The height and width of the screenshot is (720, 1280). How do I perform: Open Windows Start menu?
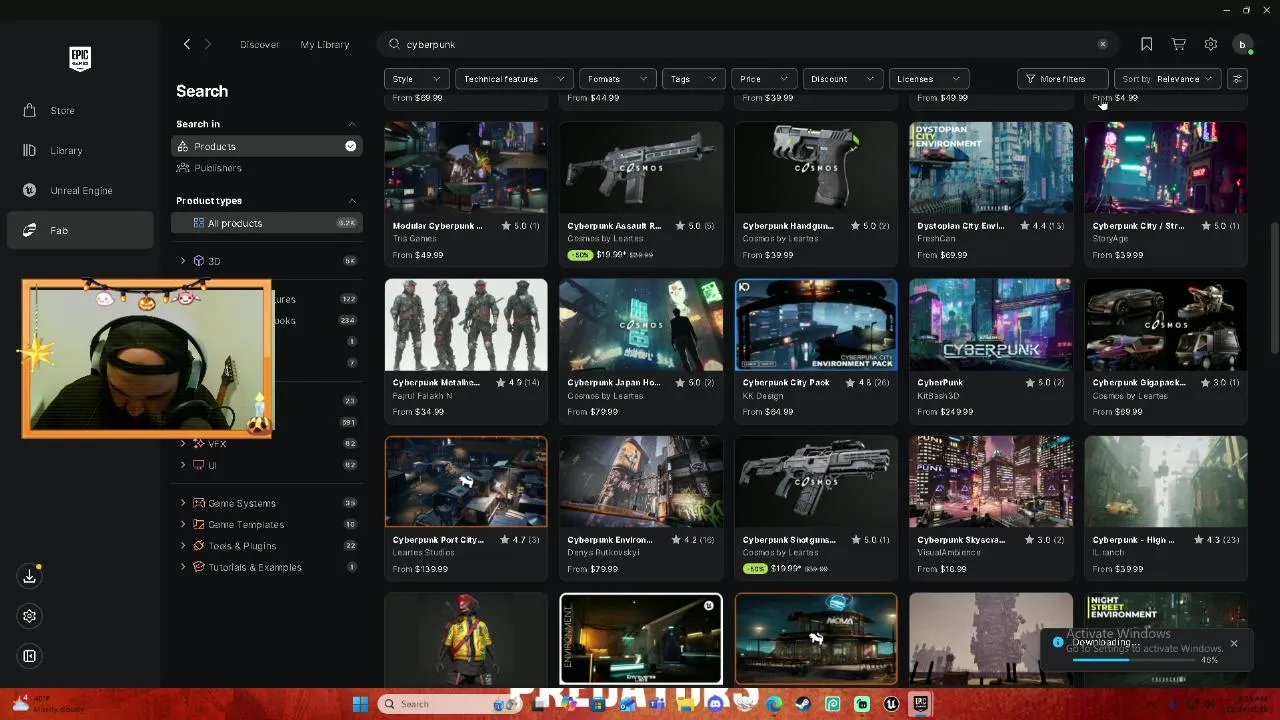[x=360, y=704]
